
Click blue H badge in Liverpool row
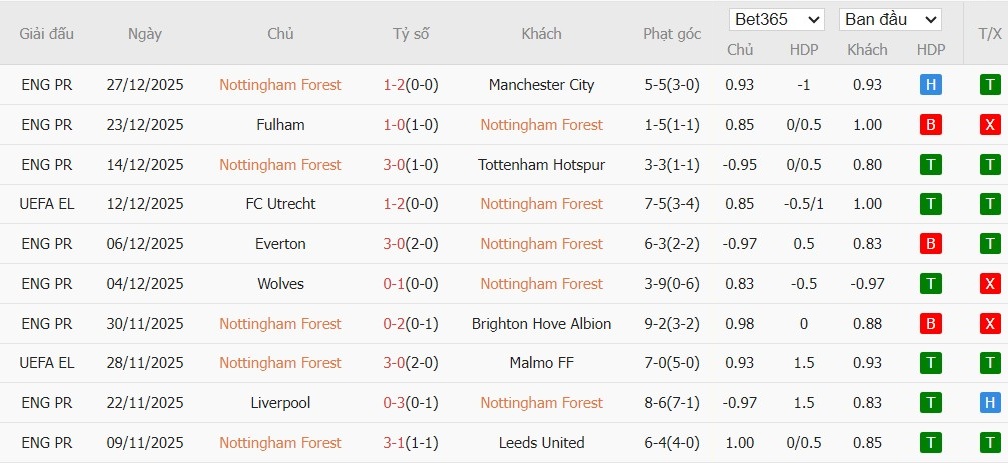pos(990,403)
